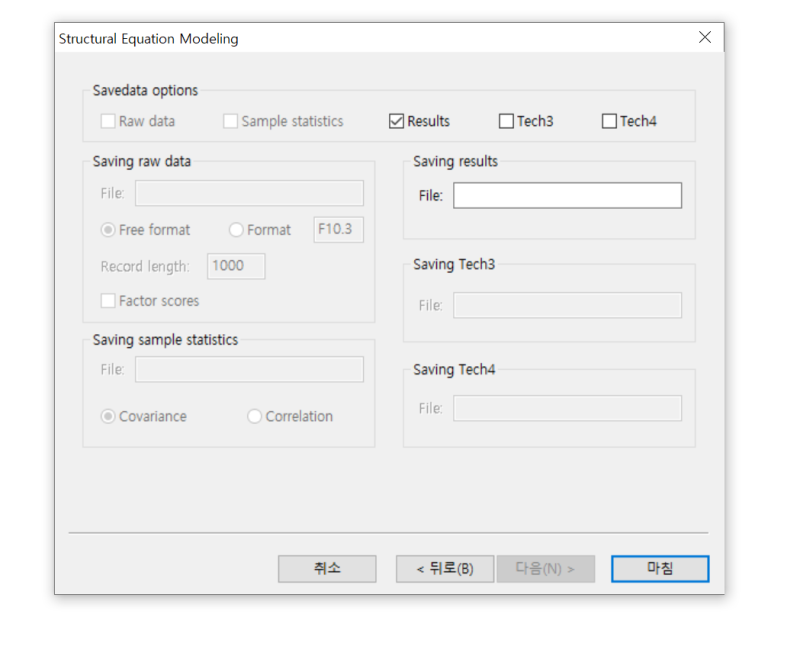Click the Saving Tech4 File field

coord(567,408)
